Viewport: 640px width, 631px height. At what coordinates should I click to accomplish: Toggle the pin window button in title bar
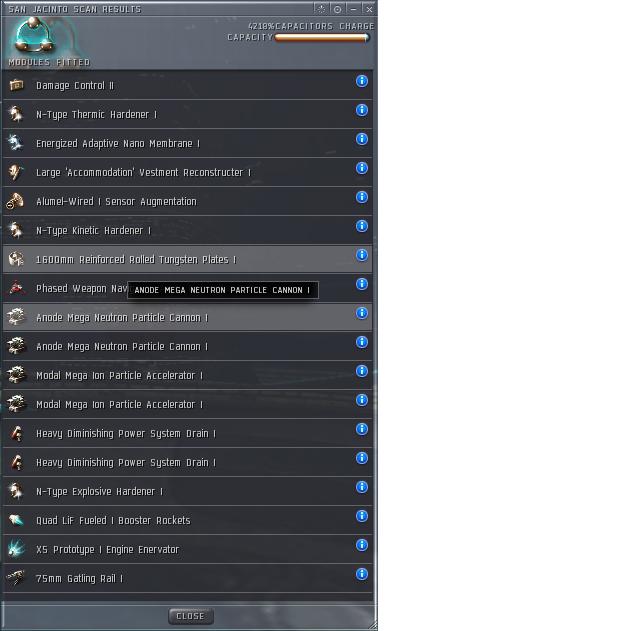(337, 9)
